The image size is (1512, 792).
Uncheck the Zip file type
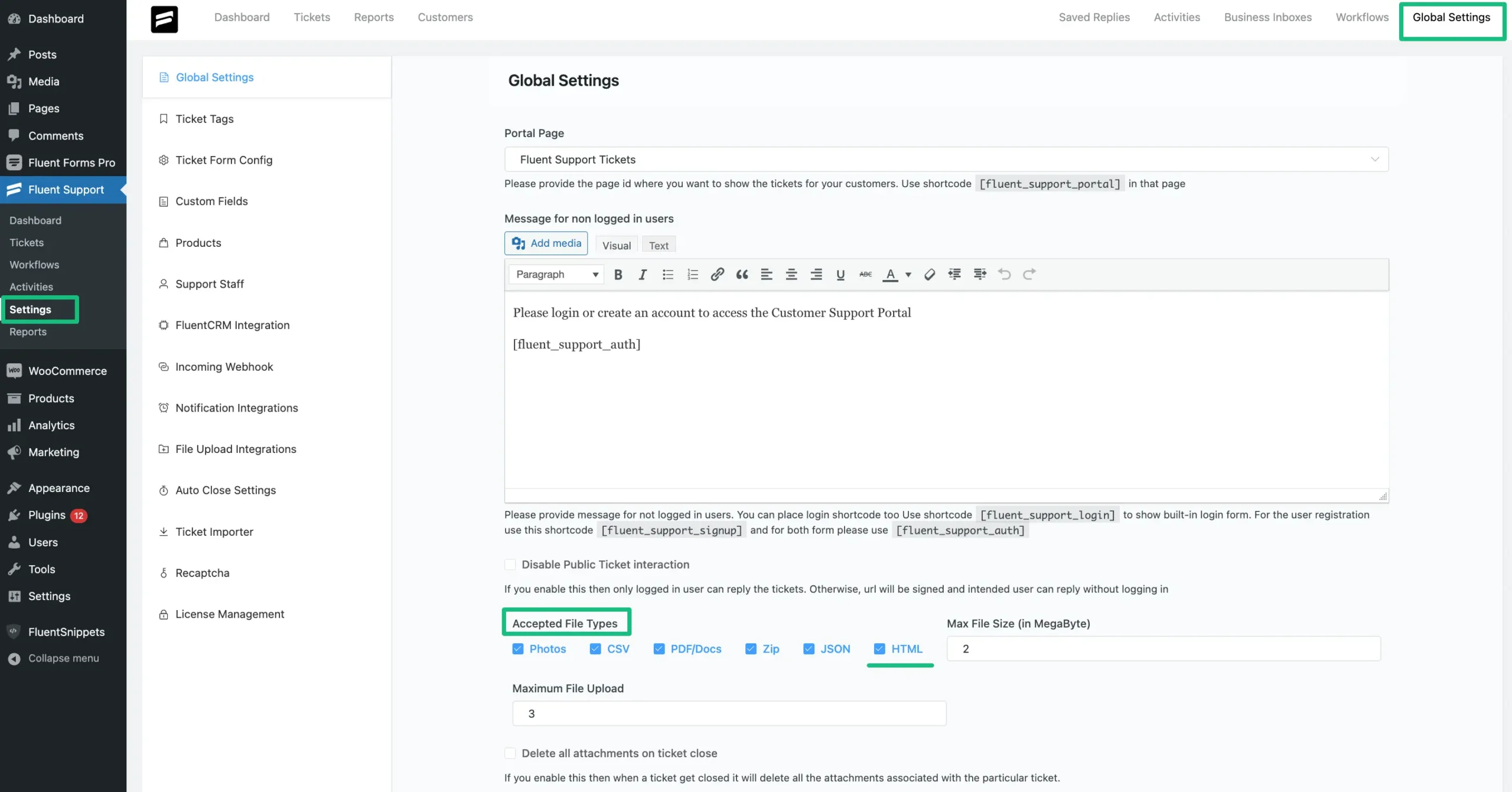pyautogui.click(x=751, y=649)
